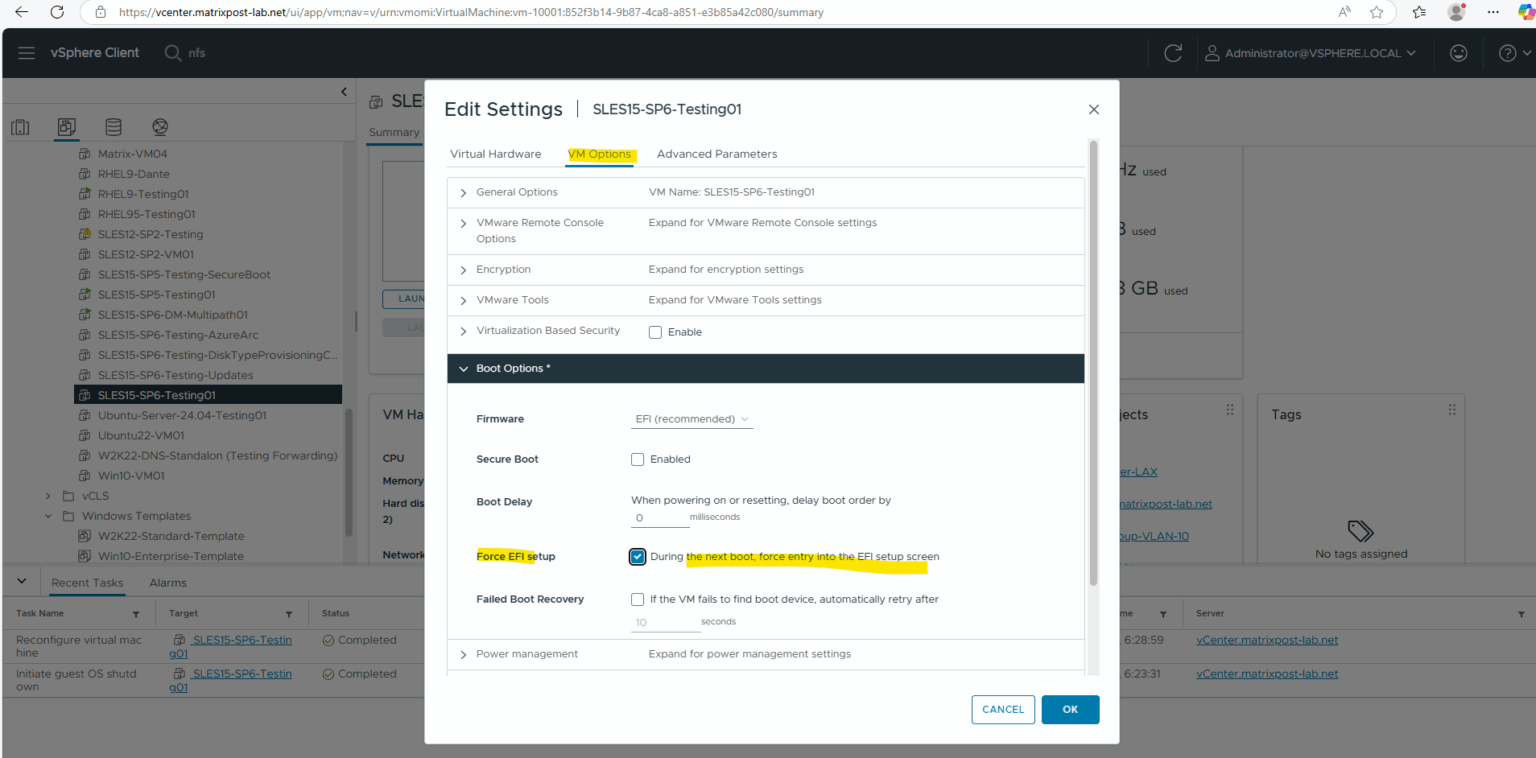
Task: Uncheck the Force EFI setup checkbox
Action: point(638,557)
